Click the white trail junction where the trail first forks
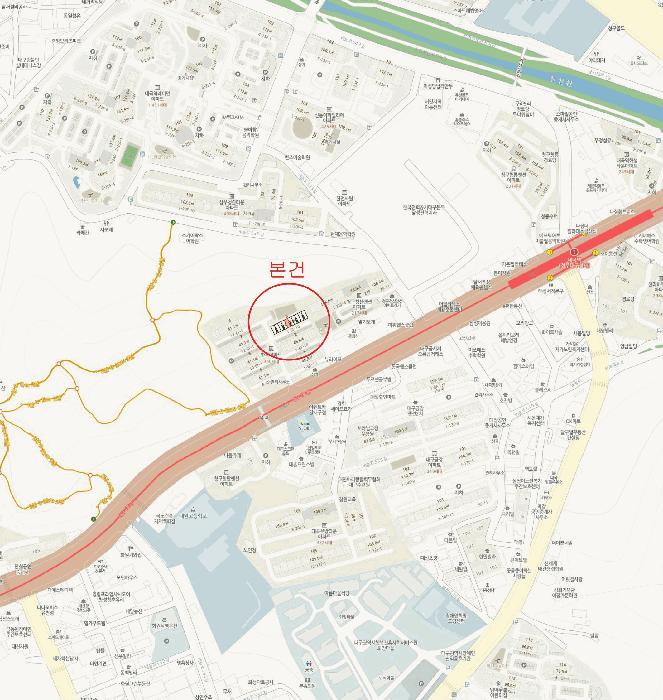The image size is (663, 700). [153, 320]
